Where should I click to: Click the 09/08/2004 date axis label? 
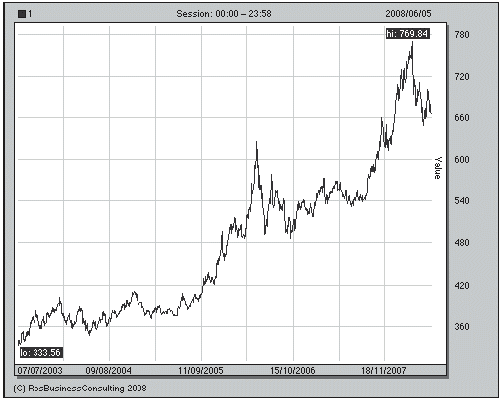click(x=109, y=371)
